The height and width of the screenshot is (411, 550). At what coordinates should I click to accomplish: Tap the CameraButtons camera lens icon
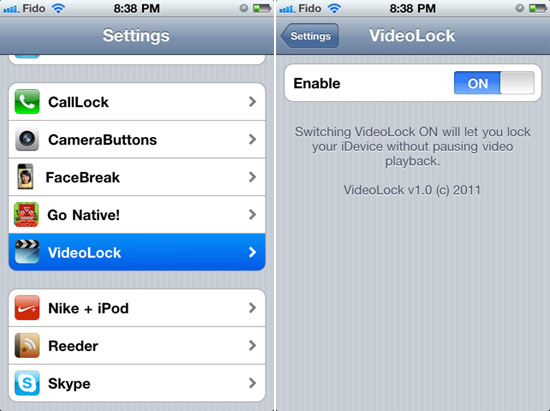click(27, 139)
